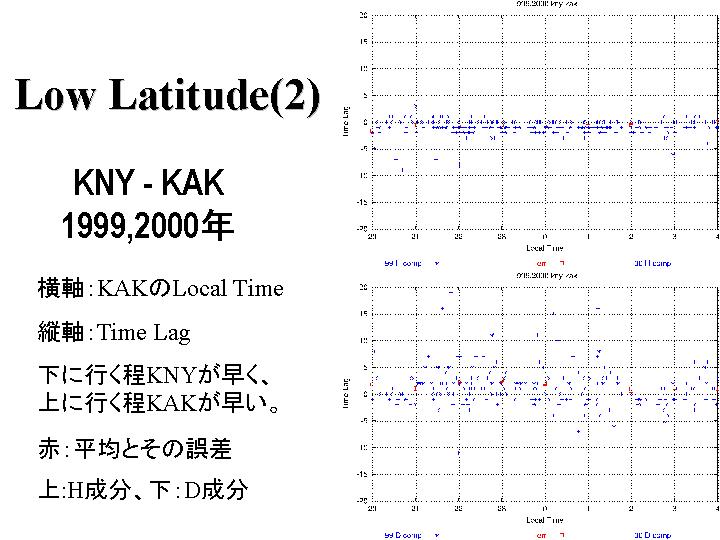The width and height of the screenshot is (720, 540).
Task: Select the "赤: 平均とその誤差" legend note
Action: click(134, 448)
